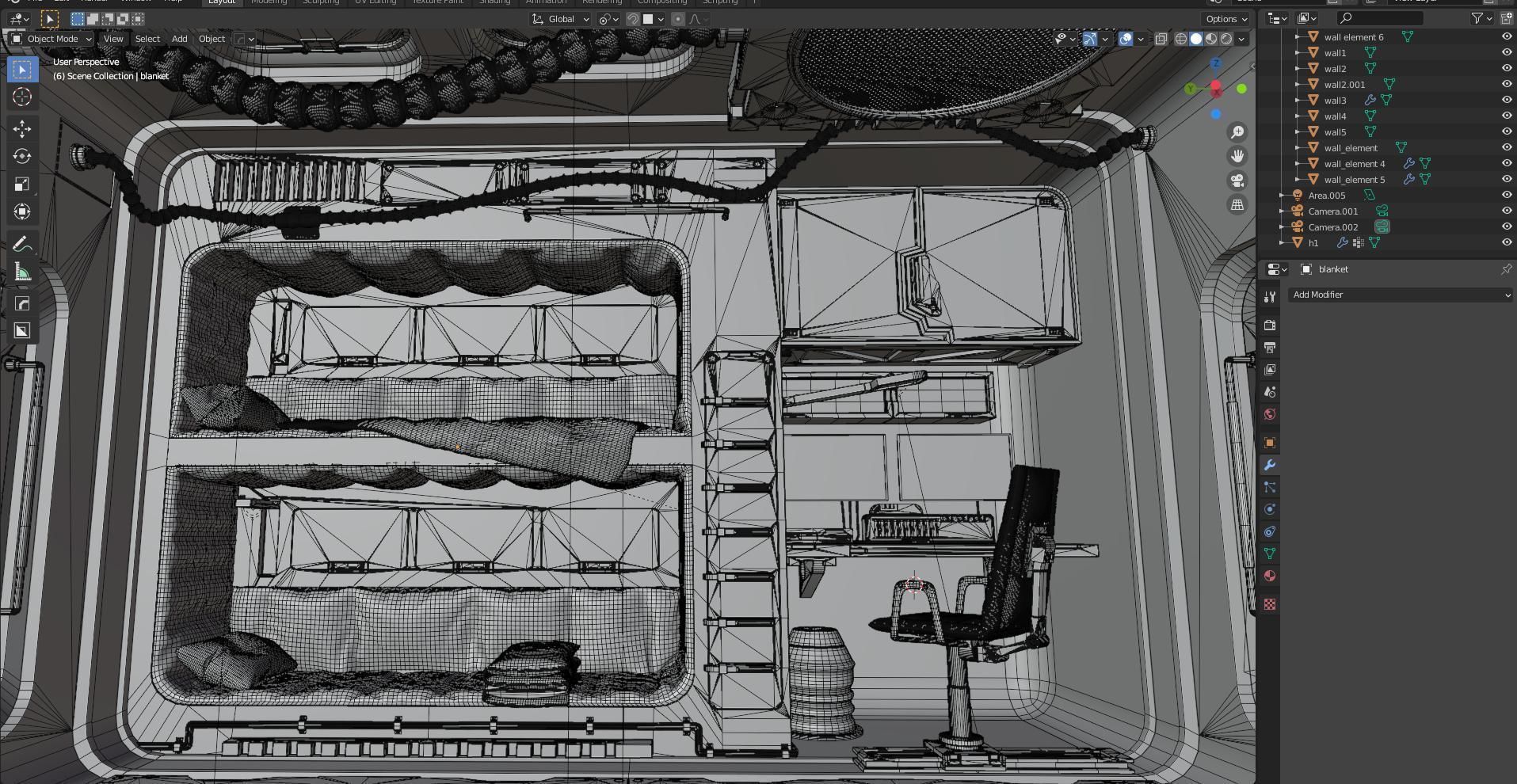1517x784 pixels.
Task: Click the pan hand navigation button
Action: (1237, 156)
